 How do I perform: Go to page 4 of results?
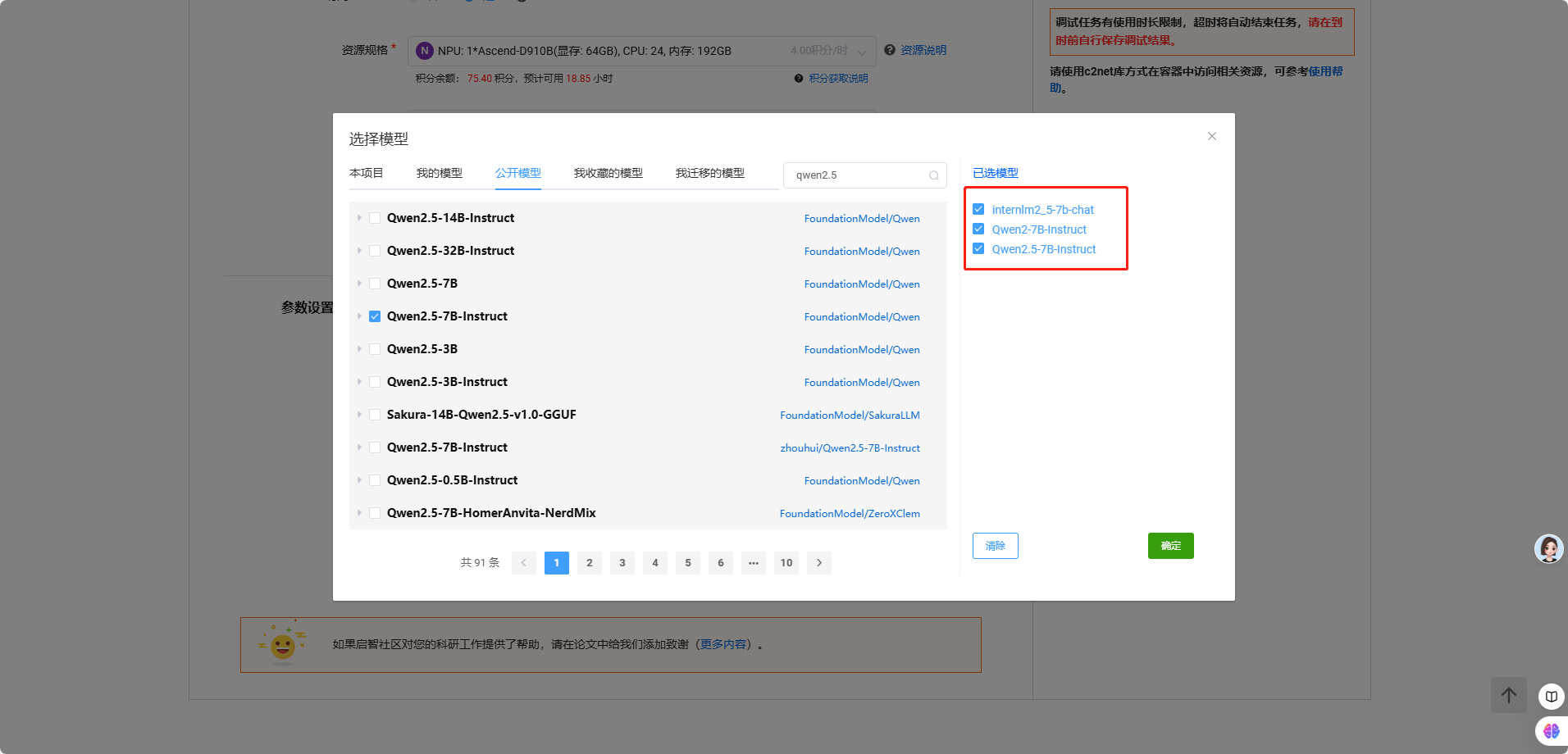click(654, 563)
